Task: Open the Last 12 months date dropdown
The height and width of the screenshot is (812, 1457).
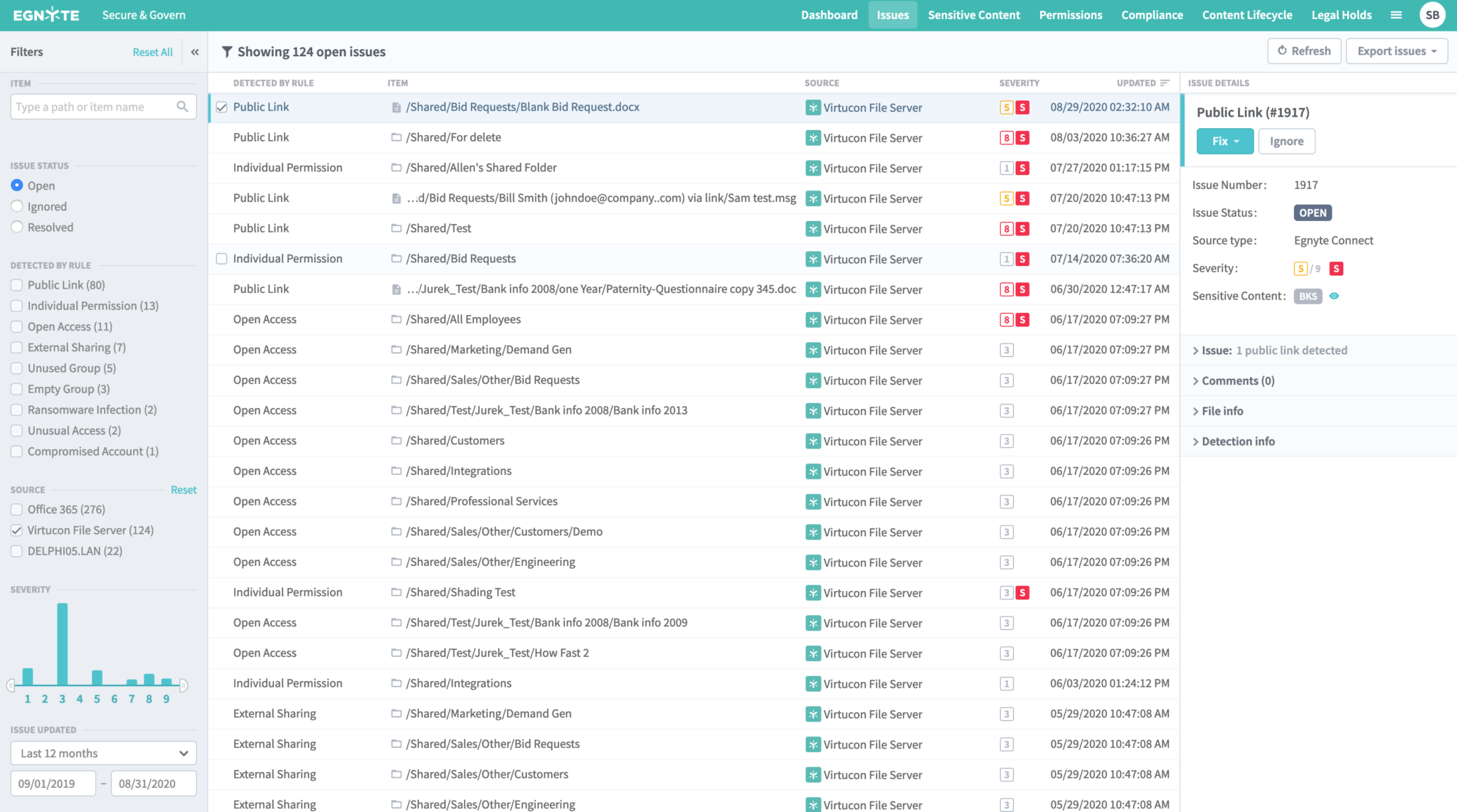Action: (103, 753)
